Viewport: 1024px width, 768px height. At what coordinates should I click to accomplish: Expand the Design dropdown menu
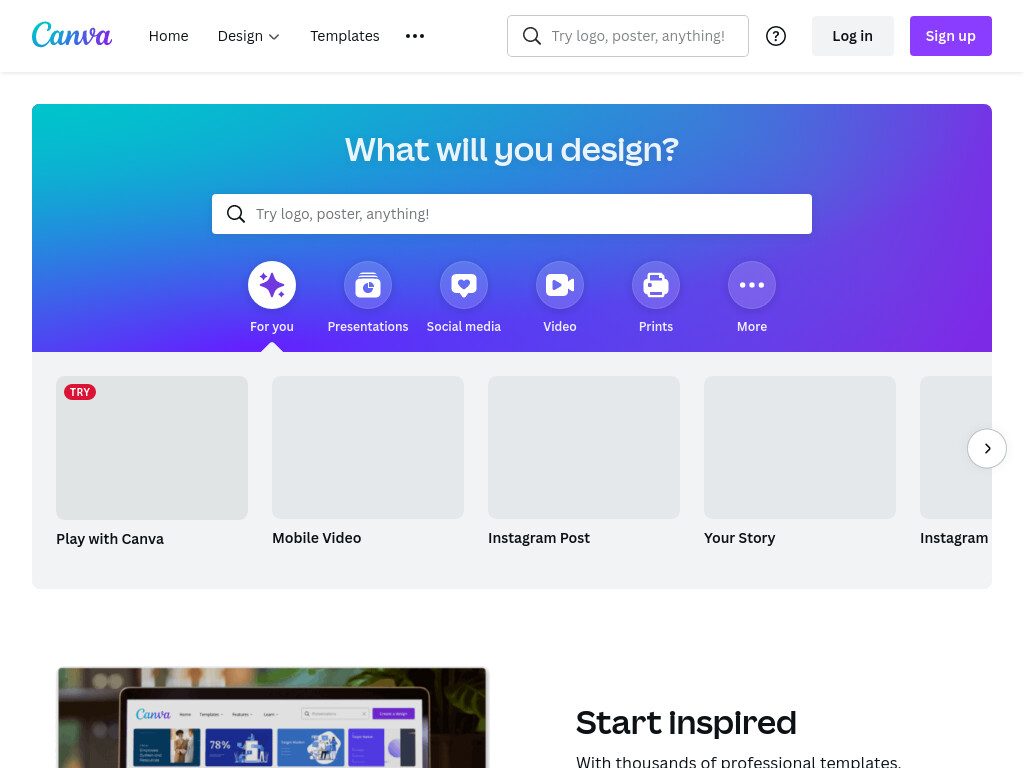click(x=248, y=36)
